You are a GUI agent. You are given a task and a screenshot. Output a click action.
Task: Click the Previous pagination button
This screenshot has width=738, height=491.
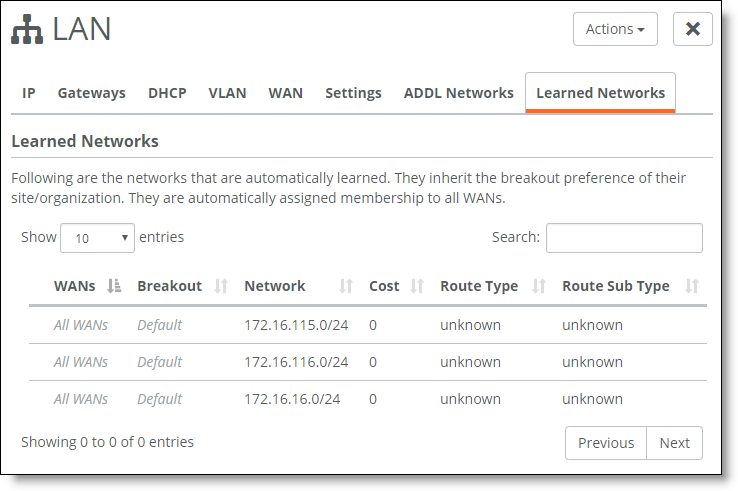tap(606, 443)
